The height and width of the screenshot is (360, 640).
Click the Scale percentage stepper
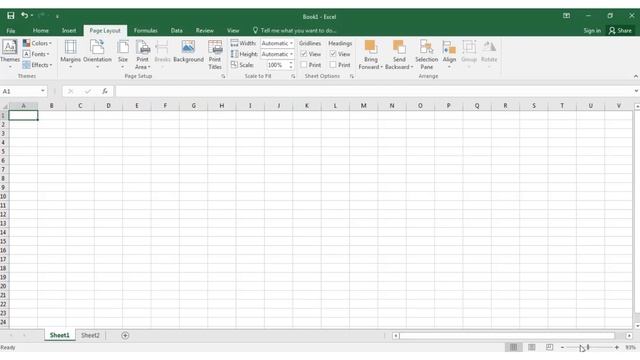click(x=291, y=65)
